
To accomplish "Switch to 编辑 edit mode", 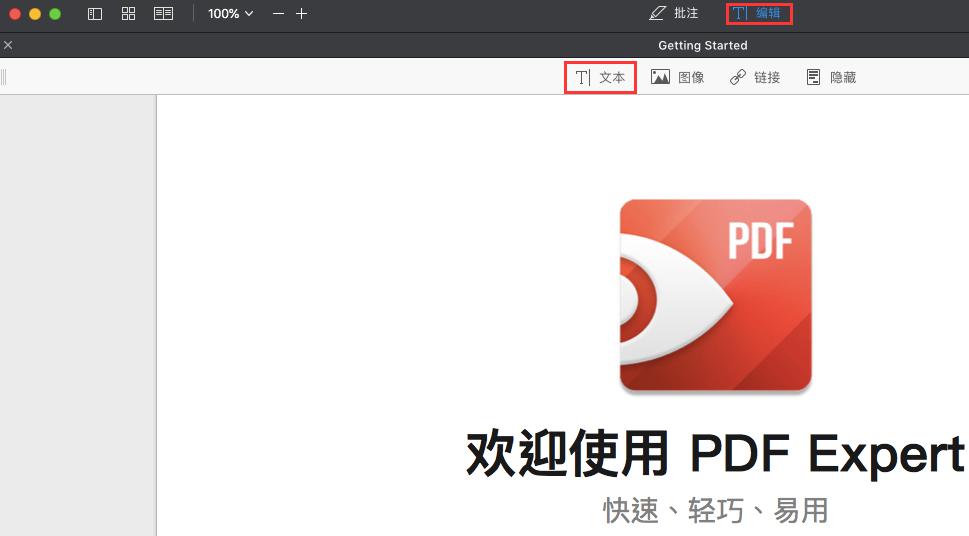I will [758, 13].
